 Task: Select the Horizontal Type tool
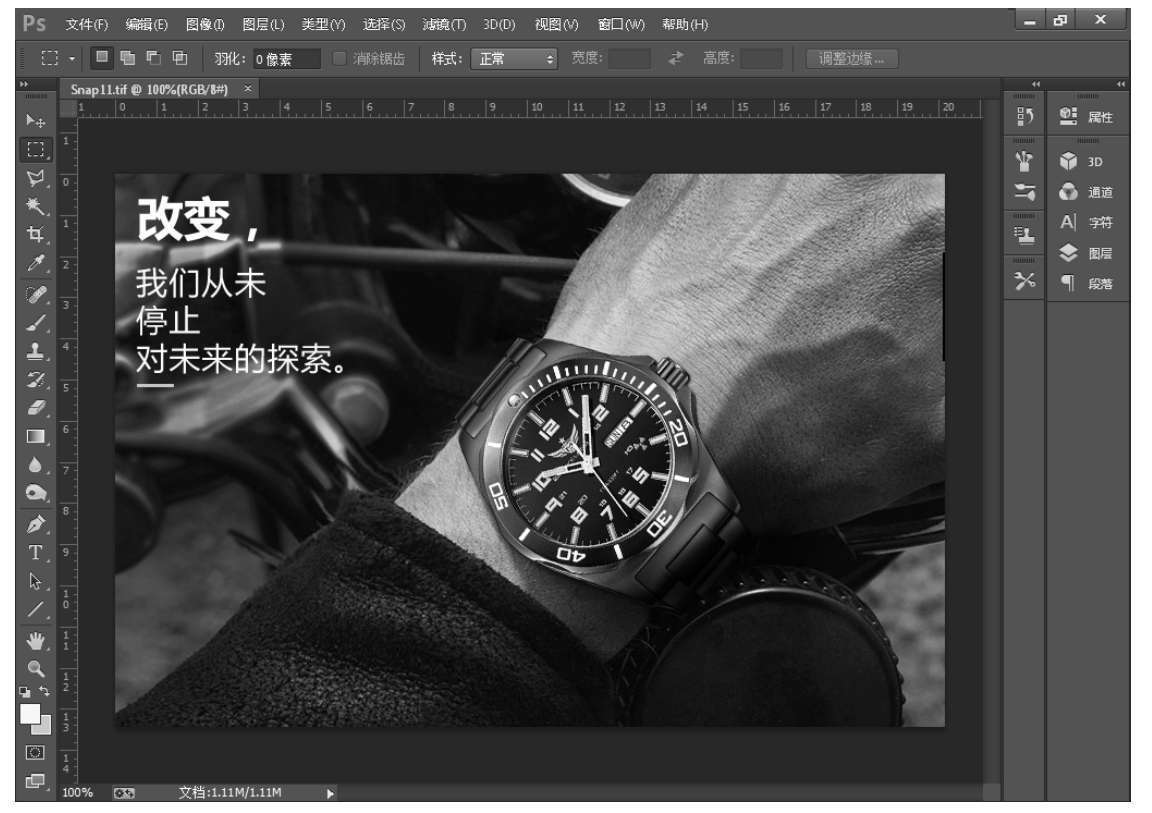35,552
